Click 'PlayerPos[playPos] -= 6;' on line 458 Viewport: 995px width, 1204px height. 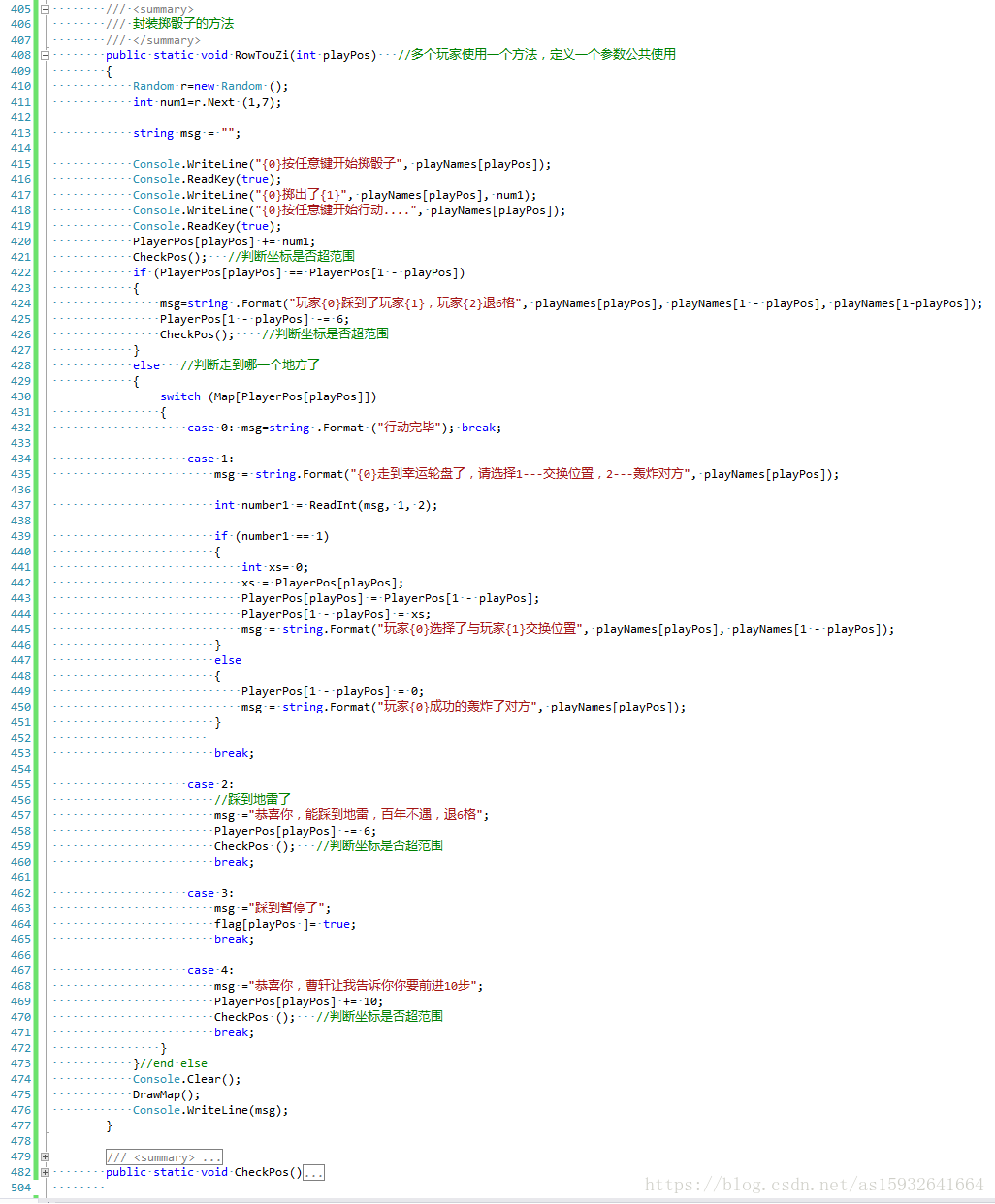tap(296, 831)
